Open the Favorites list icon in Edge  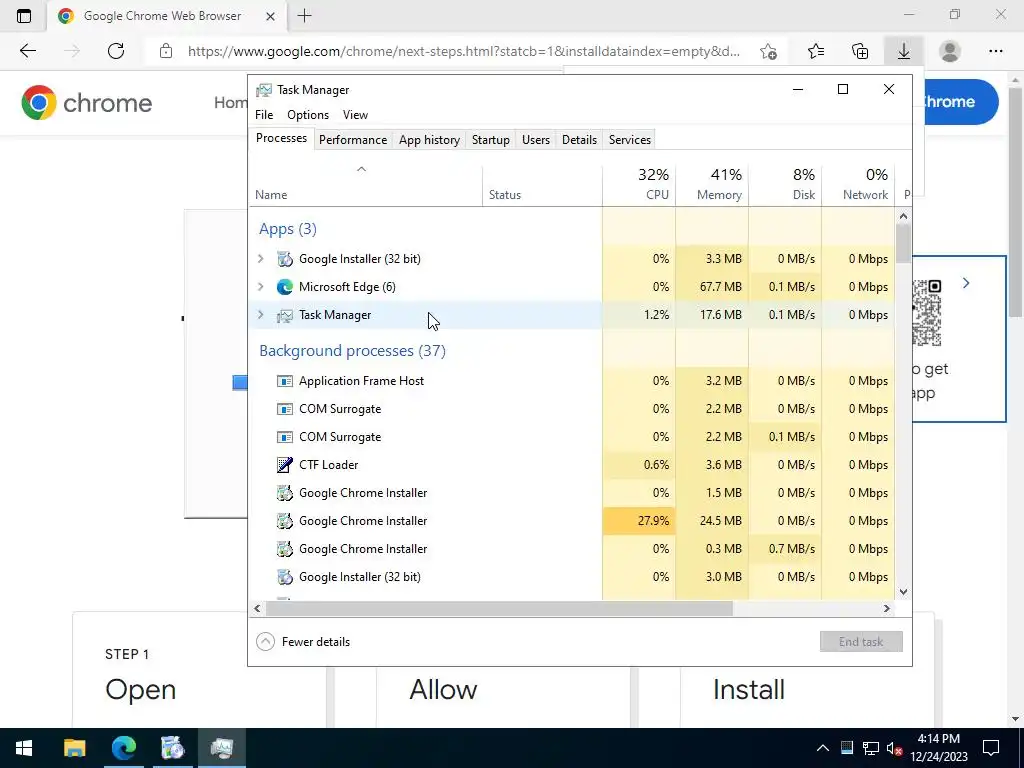[816, 51]
